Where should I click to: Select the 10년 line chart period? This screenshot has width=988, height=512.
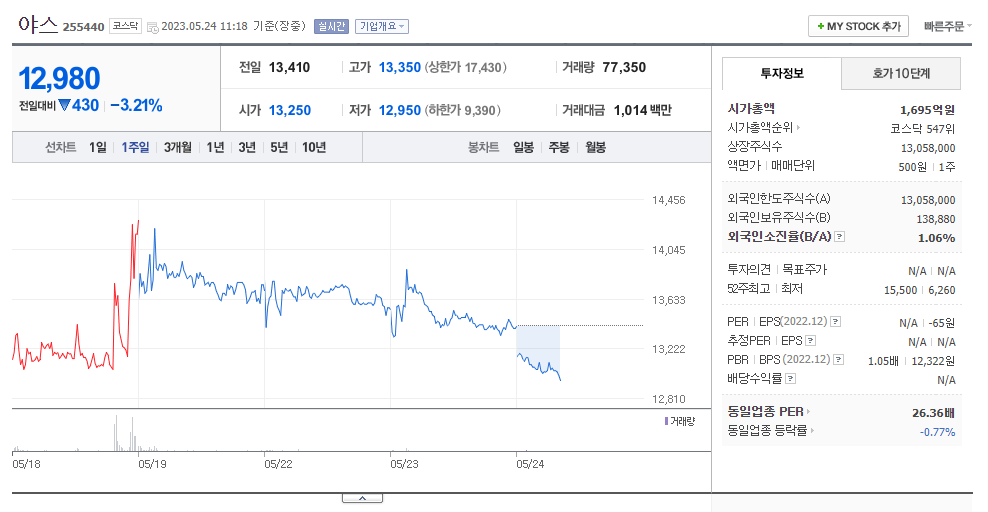pyautogui.click(x=314, y=147)
